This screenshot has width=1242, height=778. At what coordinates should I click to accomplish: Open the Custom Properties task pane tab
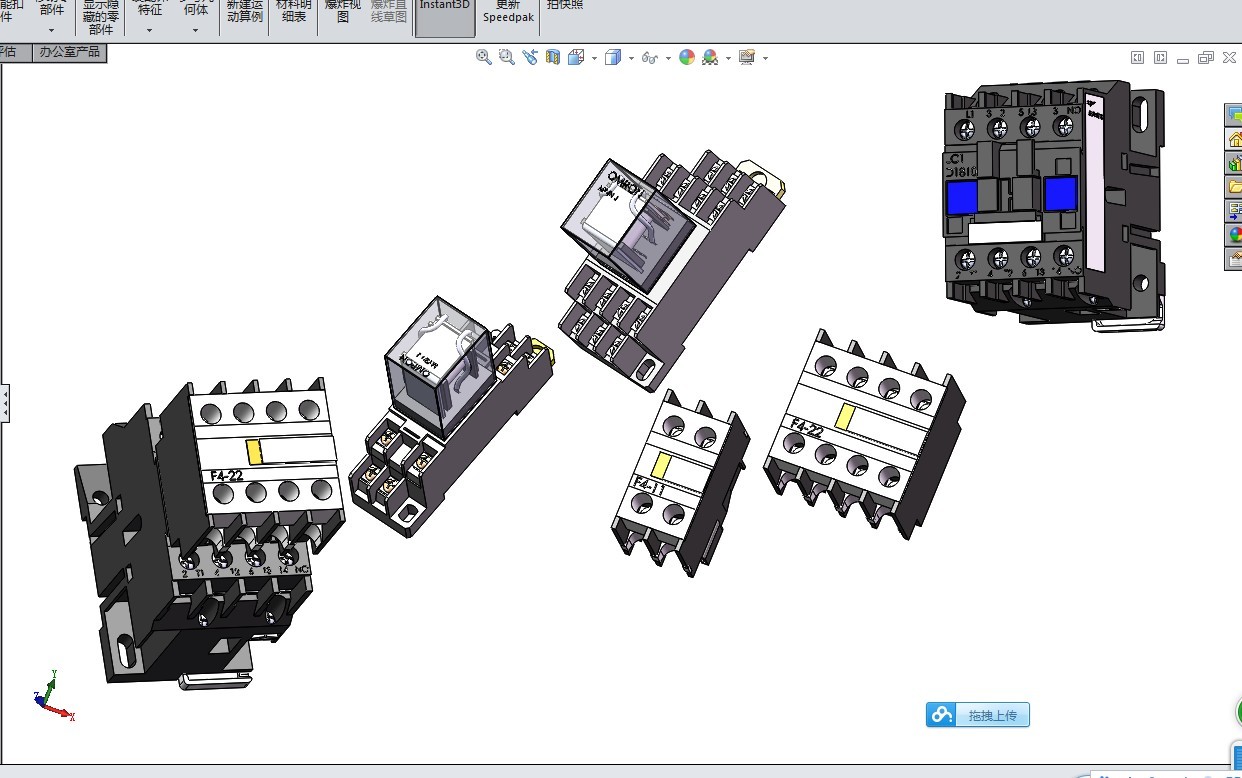1234,259
